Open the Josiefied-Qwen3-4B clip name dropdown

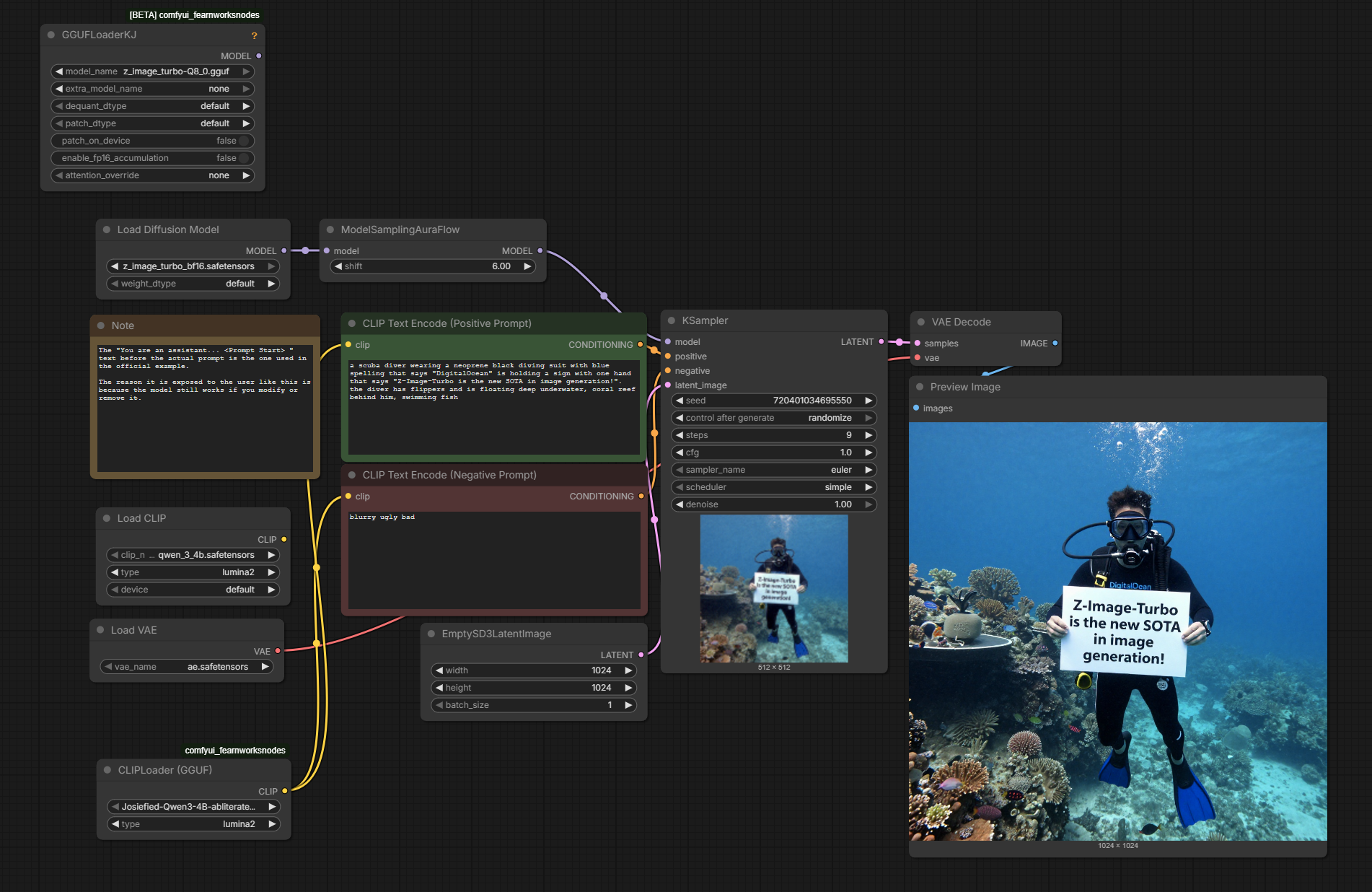(x=194, y=807)
